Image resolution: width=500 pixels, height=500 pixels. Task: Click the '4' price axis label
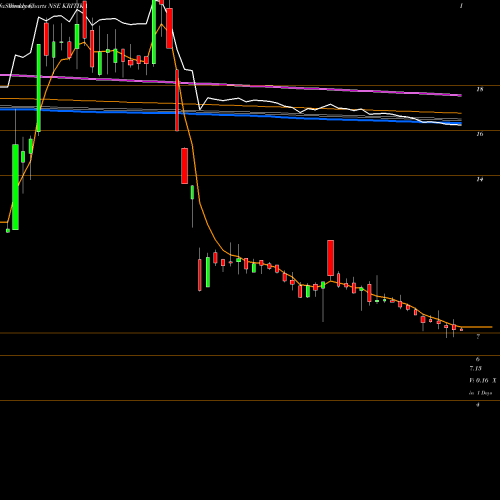click(478, 405)
